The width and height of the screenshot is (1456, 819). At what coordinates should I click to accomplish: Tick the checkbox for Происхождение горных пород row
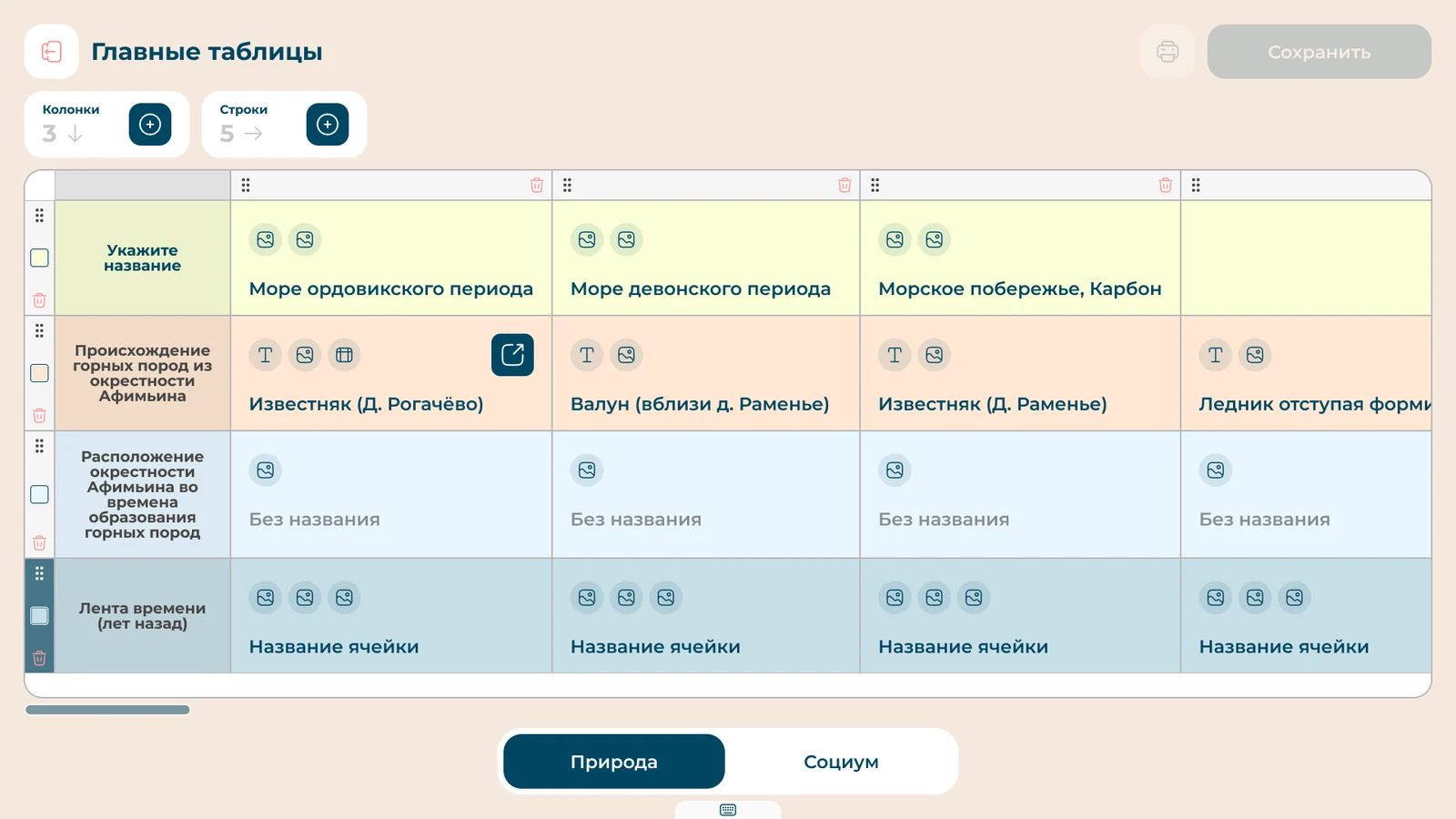(x=39, y=373)
